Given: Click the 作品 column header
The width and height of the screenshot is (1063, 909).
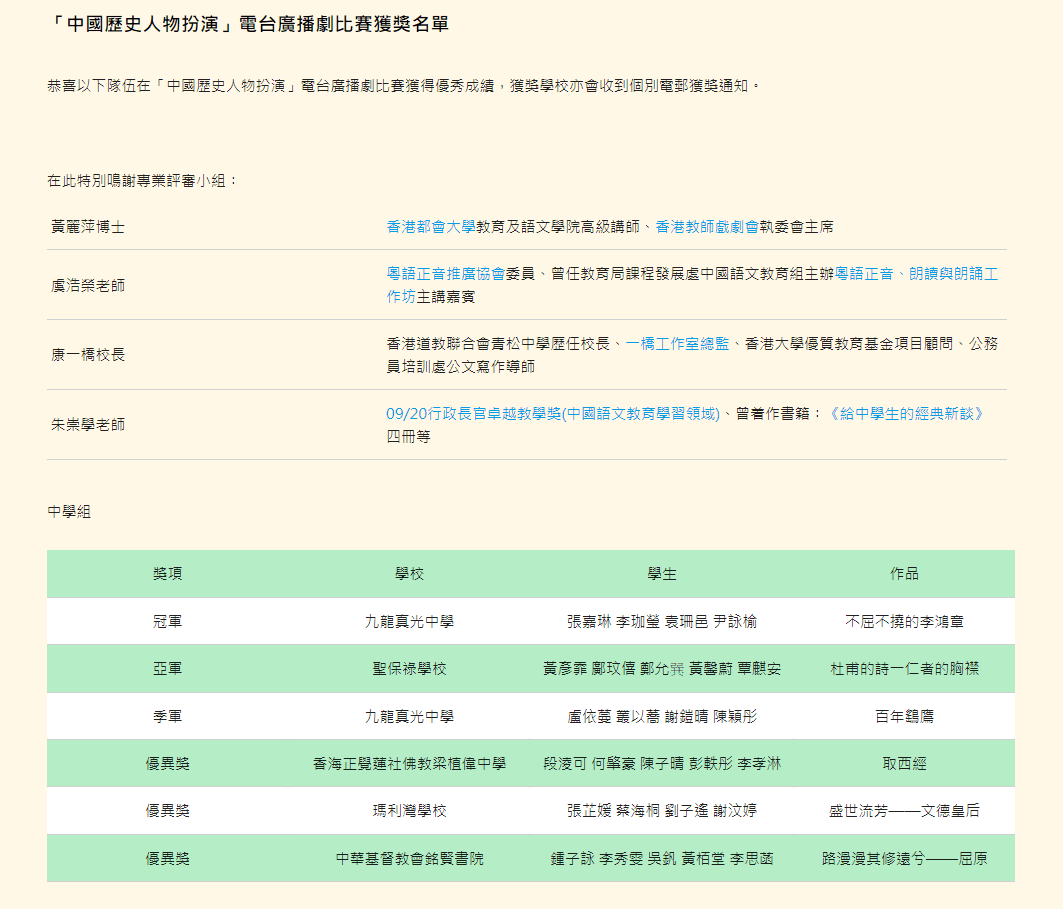Looking at the screenshot, I should coord(904,574).
